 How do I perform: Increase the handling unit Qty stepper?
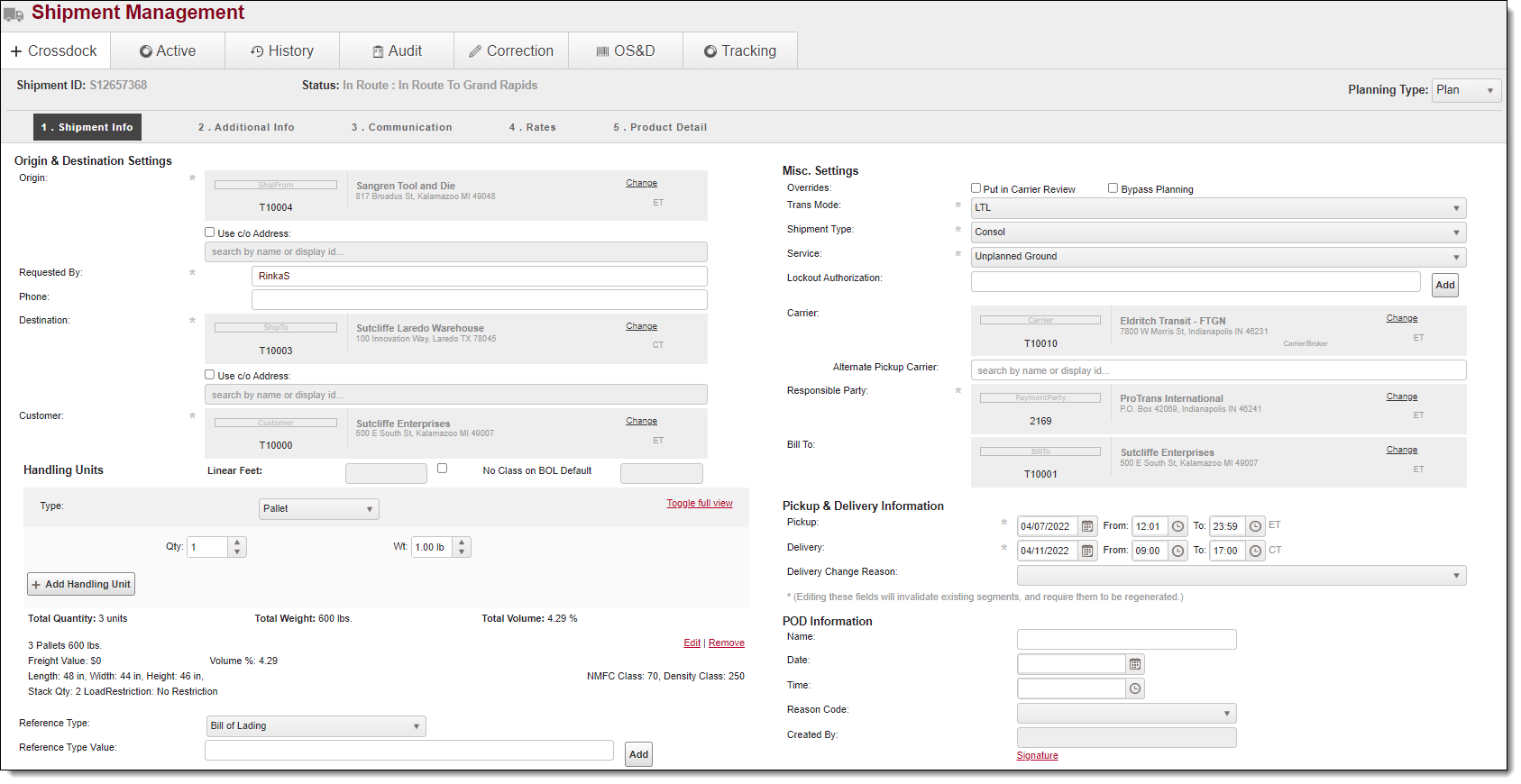[x=237, y=542]
